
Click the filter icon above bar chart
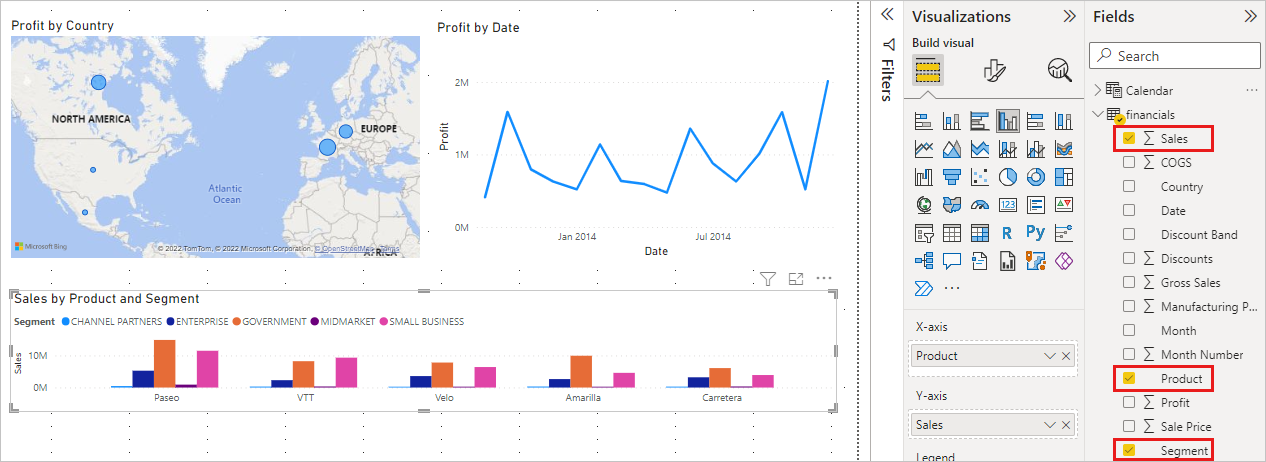(768, 279)
